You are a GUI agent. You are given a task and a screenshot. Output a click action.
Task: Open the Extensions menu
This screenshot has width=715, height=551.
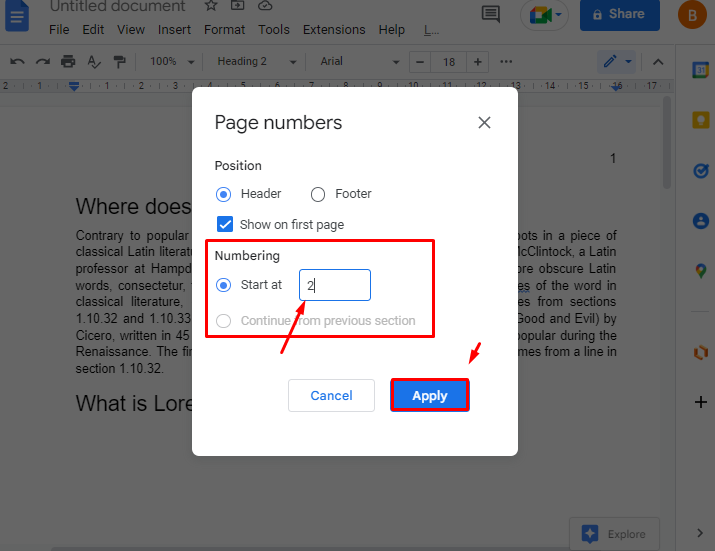click(334, 30)
